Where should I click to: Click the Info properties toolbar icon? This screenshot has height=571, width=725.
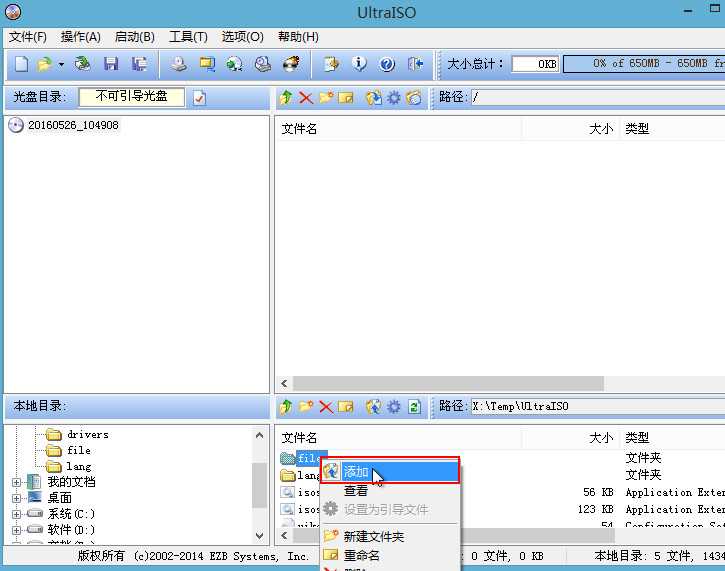[x=359, y=64]
